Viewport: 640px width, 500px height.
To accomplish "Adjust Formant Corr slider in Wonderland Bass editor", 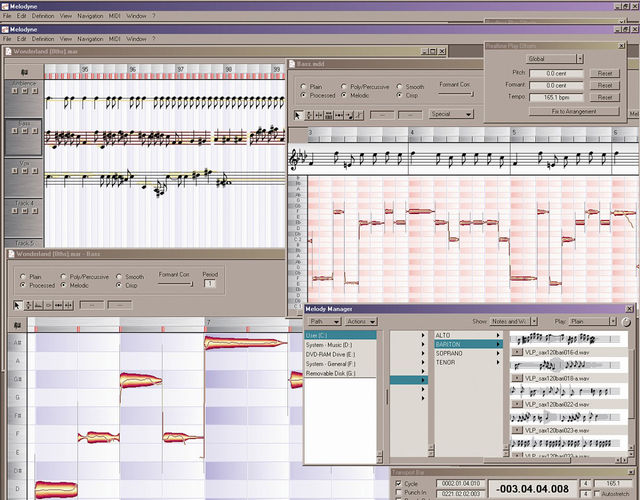I will (176, 284).
